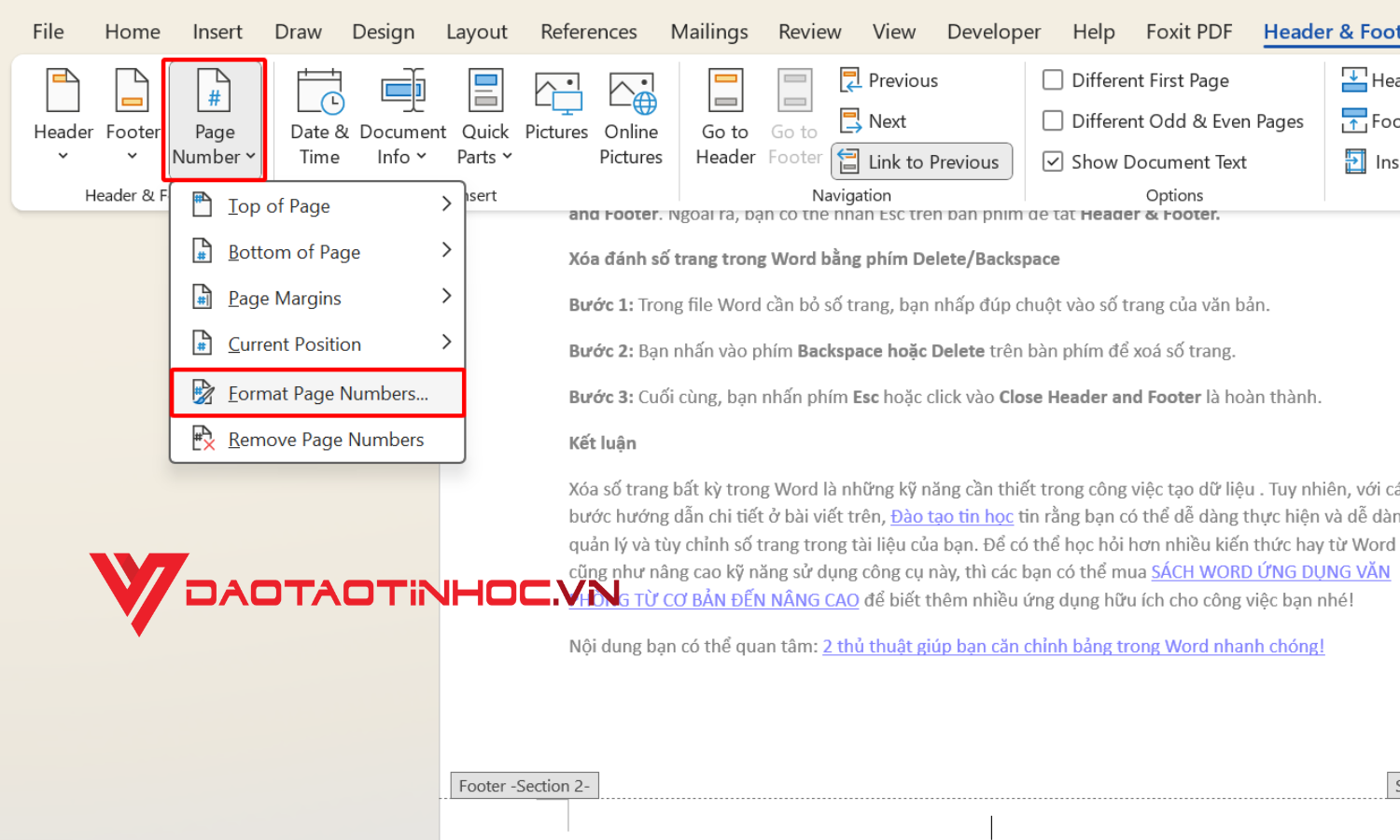Open the Page Number dropdown
Screen dimensions: 1400x840
214,119
